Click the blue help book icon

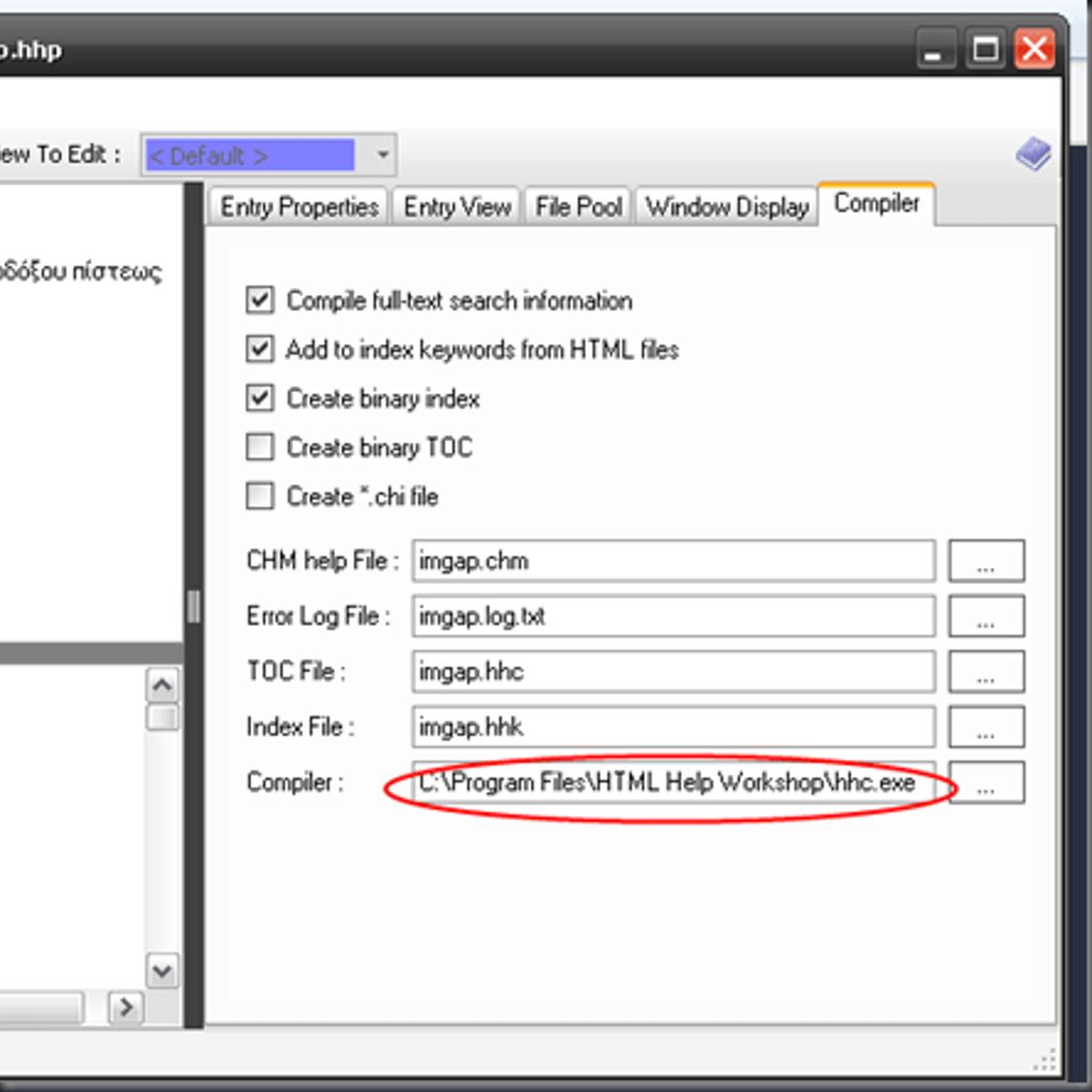[x=1033, y=155]
